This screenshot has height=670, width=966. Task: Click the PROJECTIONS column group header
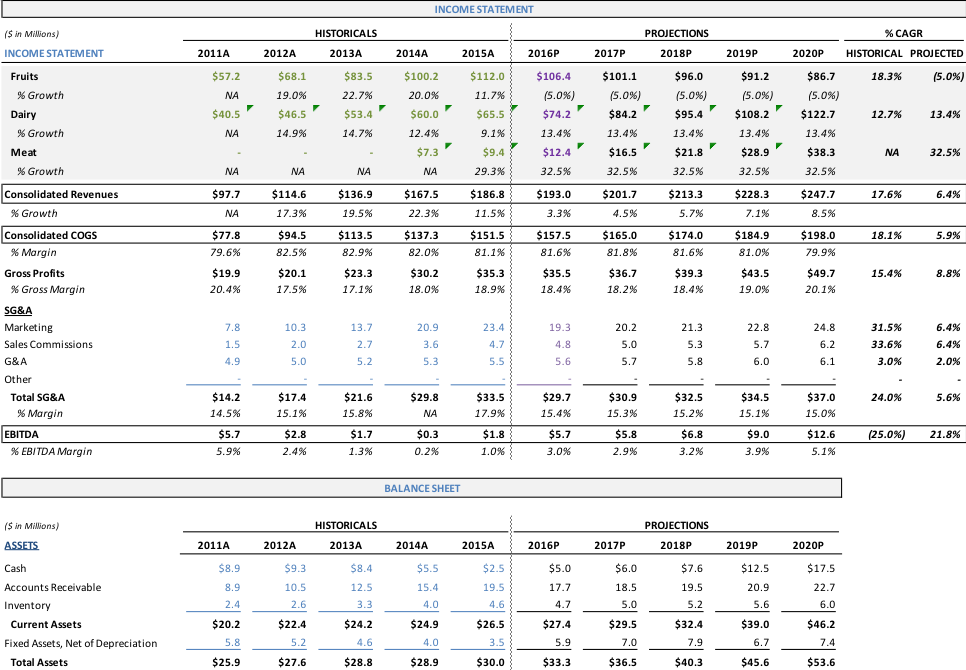676,33
